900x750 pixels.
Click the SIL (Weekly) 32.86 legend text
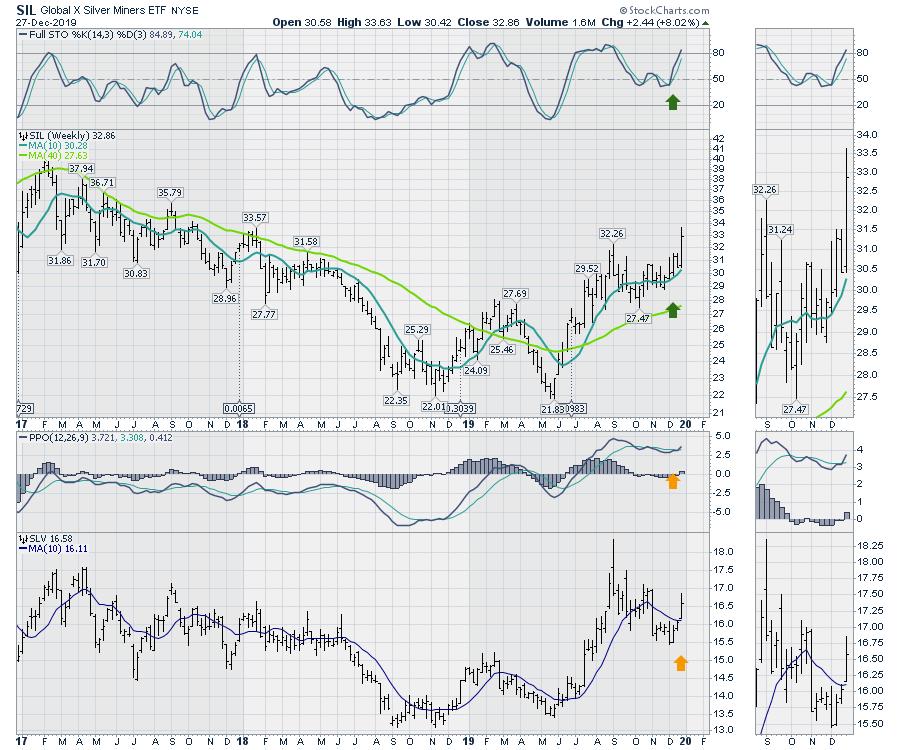[x=72, y=136]
